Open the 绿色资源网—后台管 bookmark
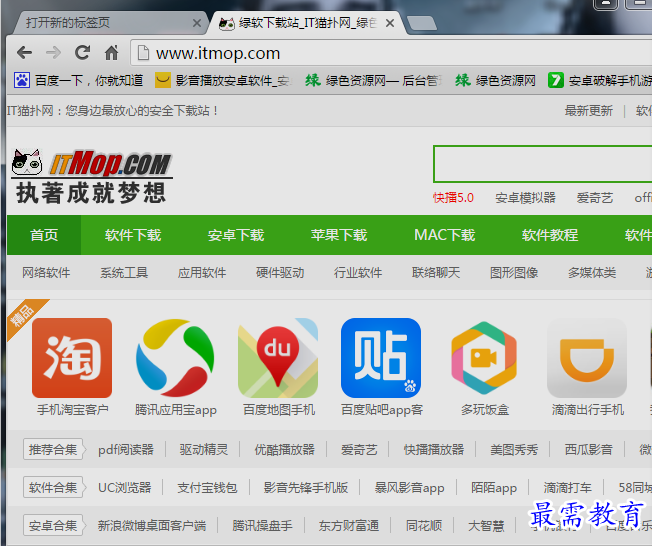The height and width of the screenshot is (546, 652). pyautogui.click(x=373, y=80)
